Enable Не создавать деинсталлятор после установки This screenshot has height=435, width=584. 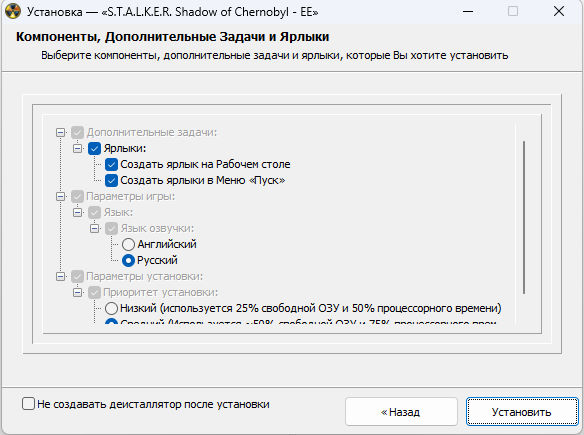[x=28, y=404]
